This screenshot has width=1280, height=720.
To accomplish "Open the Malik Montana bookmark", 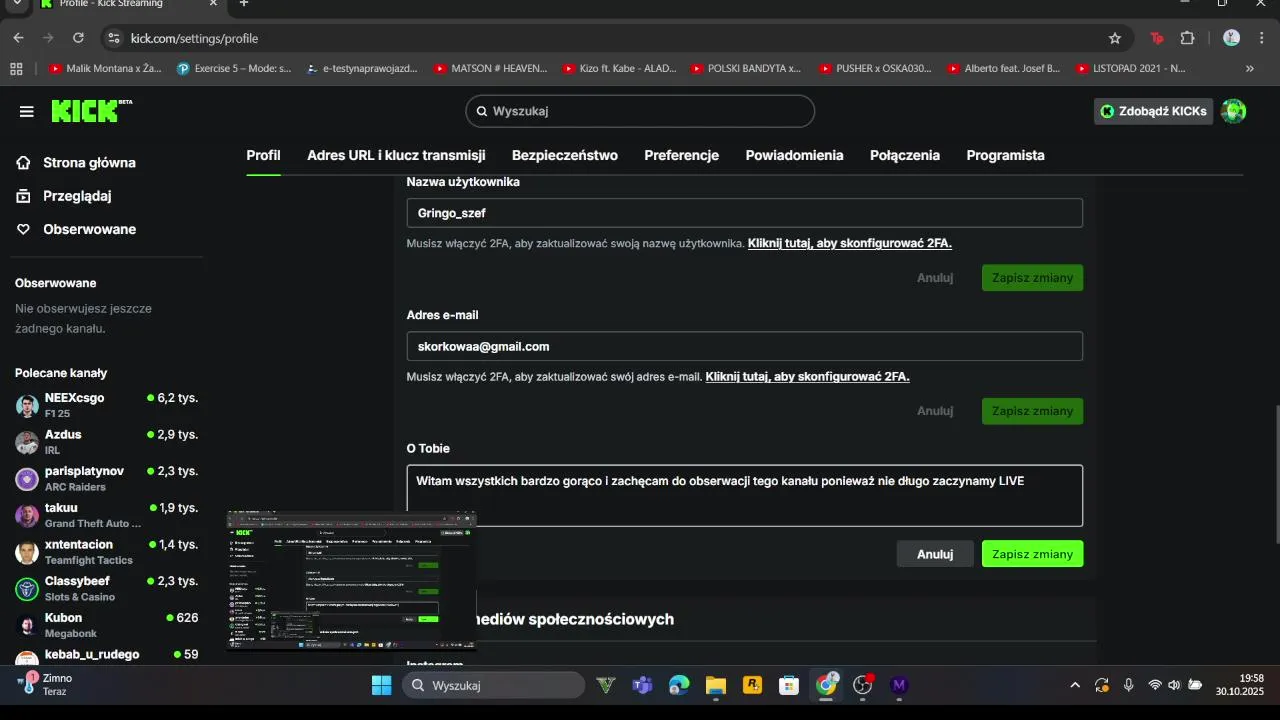I will (x=106, y=69).
